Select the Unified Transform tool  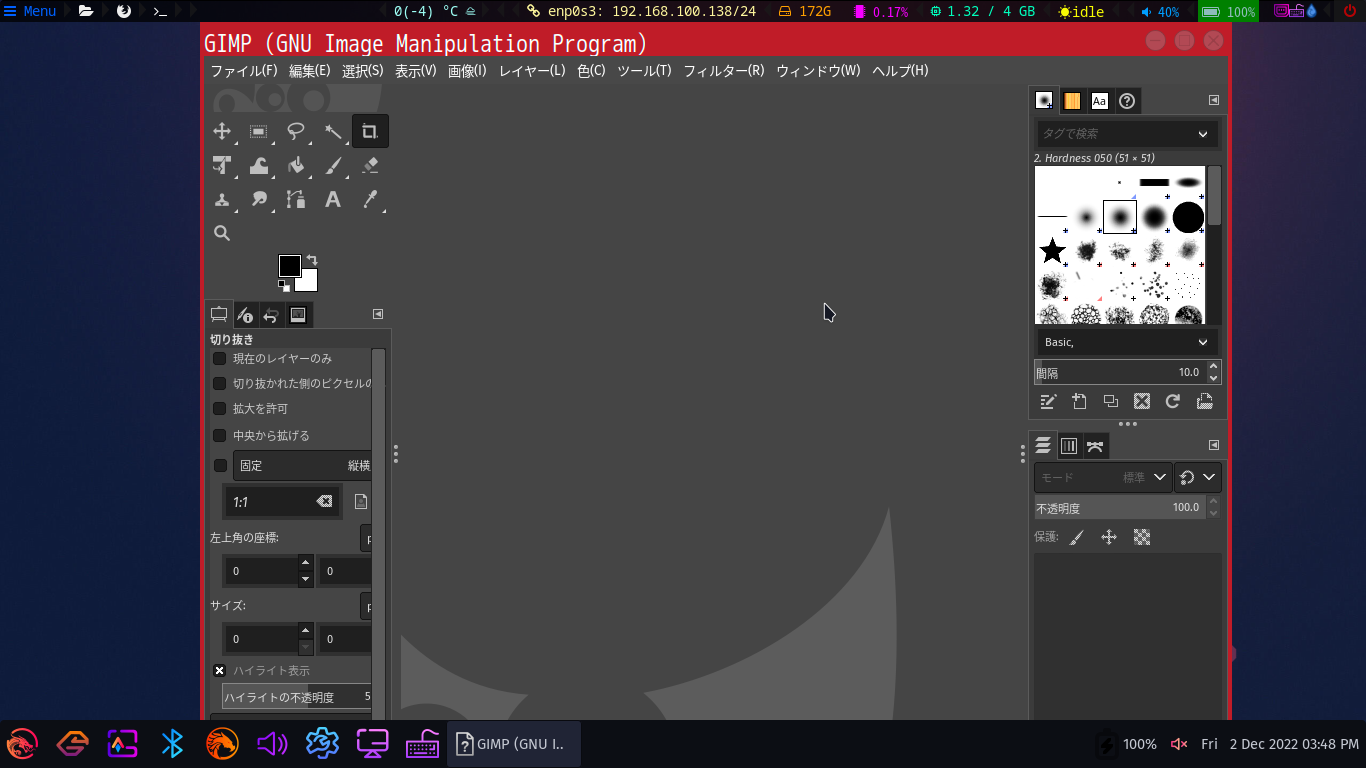click(x=222, y=165)
